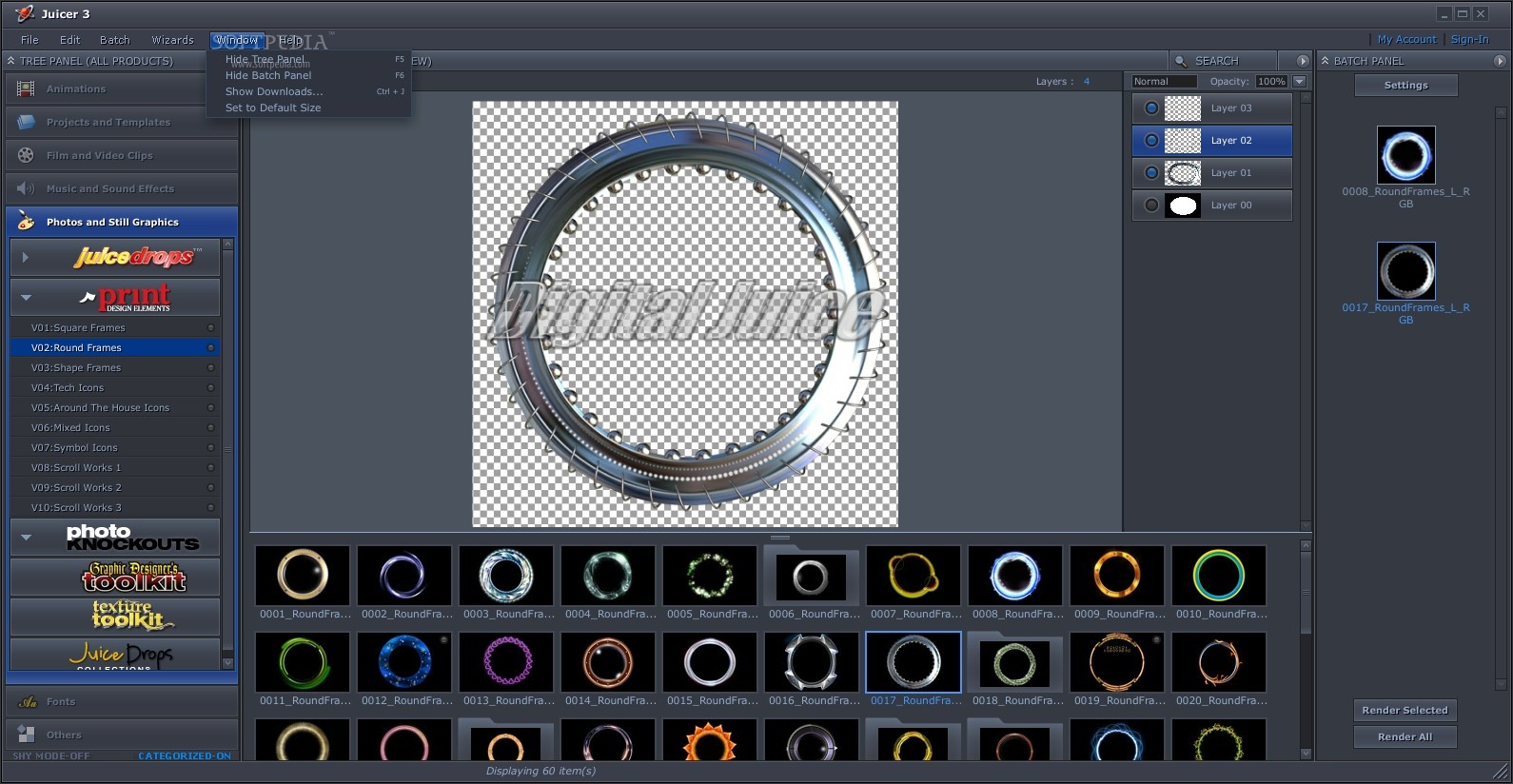Expand the Juicedrops library
This screenshot has width=1513, height=784.
click(26, 258)
